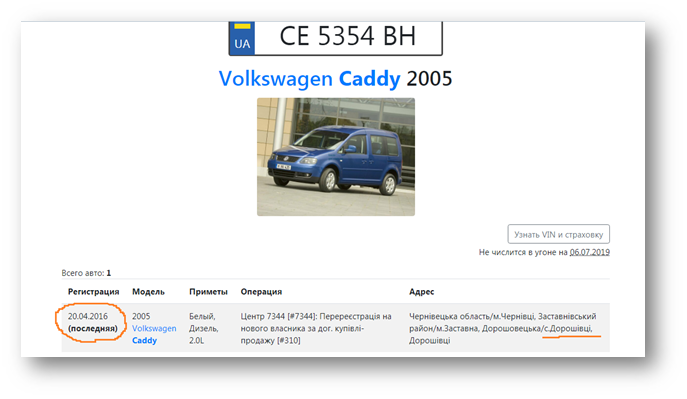
Task: Open Caddy link in table row
Action: (144, 340)
